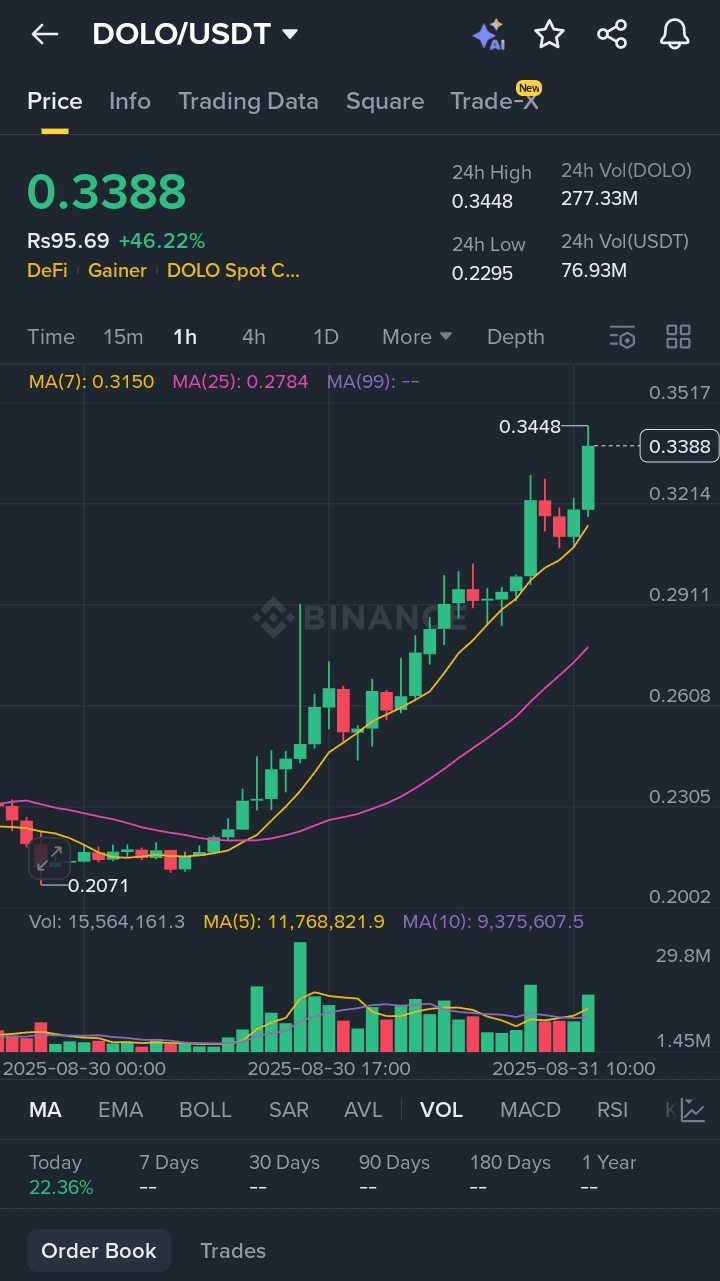Tap the 24h Low value 0.2295
This screenshot has height=1281, width=720.
(x=482, y=273)
